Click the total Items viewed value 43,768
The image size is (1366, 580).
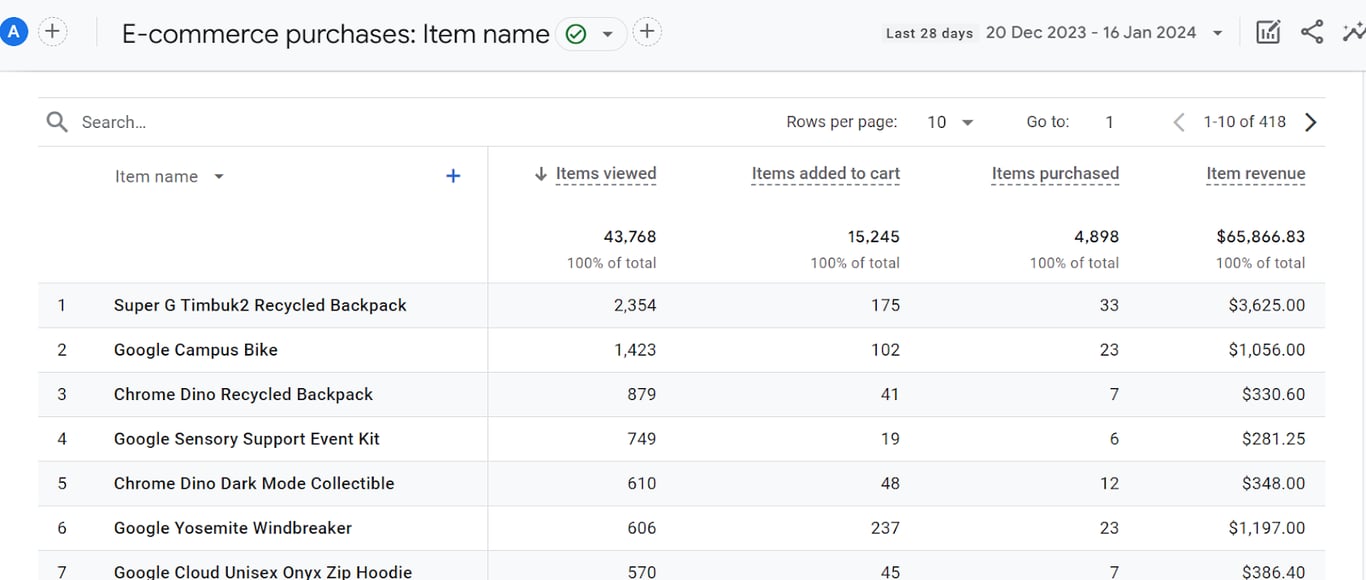[628, 237]
